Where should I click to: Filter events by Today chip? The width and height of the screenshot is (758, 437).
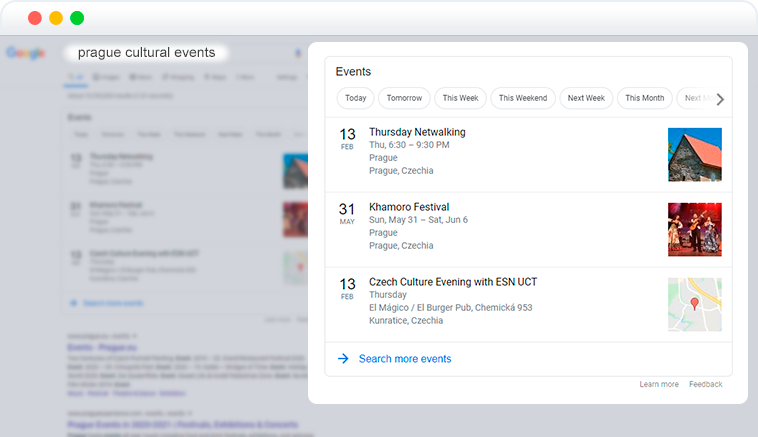click(x=355, y=98)
